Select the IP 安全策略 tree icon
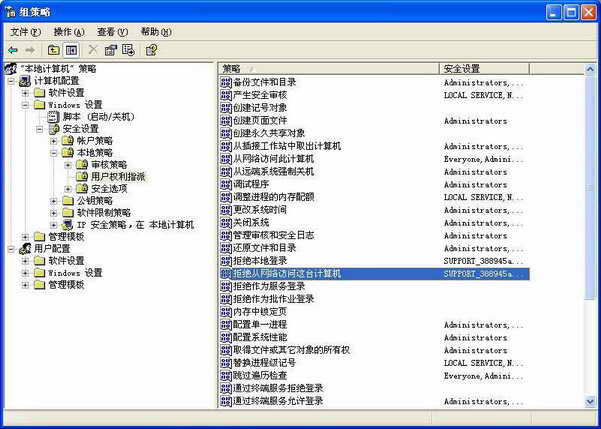601x429 pixels. [x=67, y=225]
